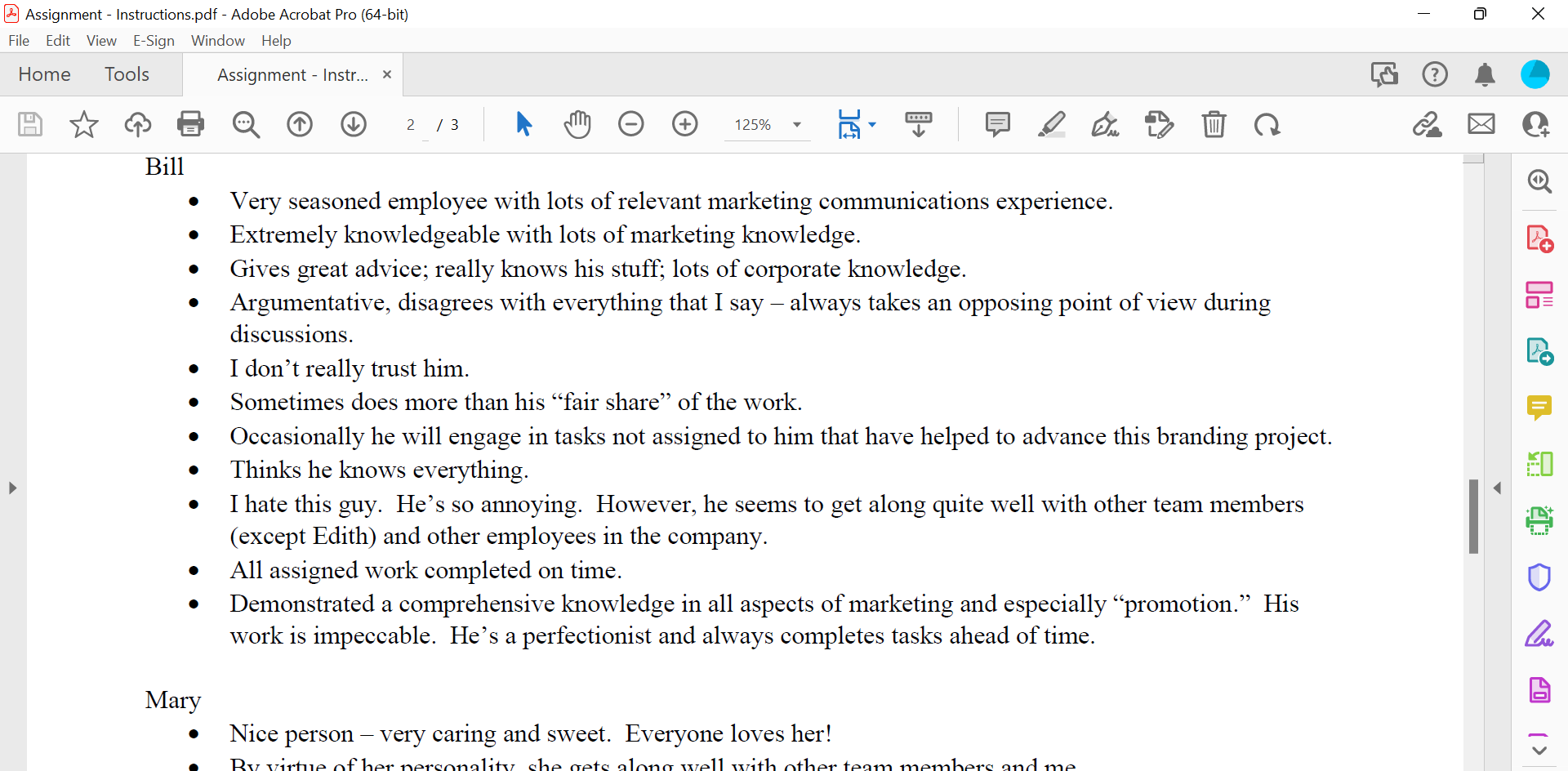1568x771 pixels.
Task: Open the pink document tool in the right pane
Action: click(x=1540, y=689)
